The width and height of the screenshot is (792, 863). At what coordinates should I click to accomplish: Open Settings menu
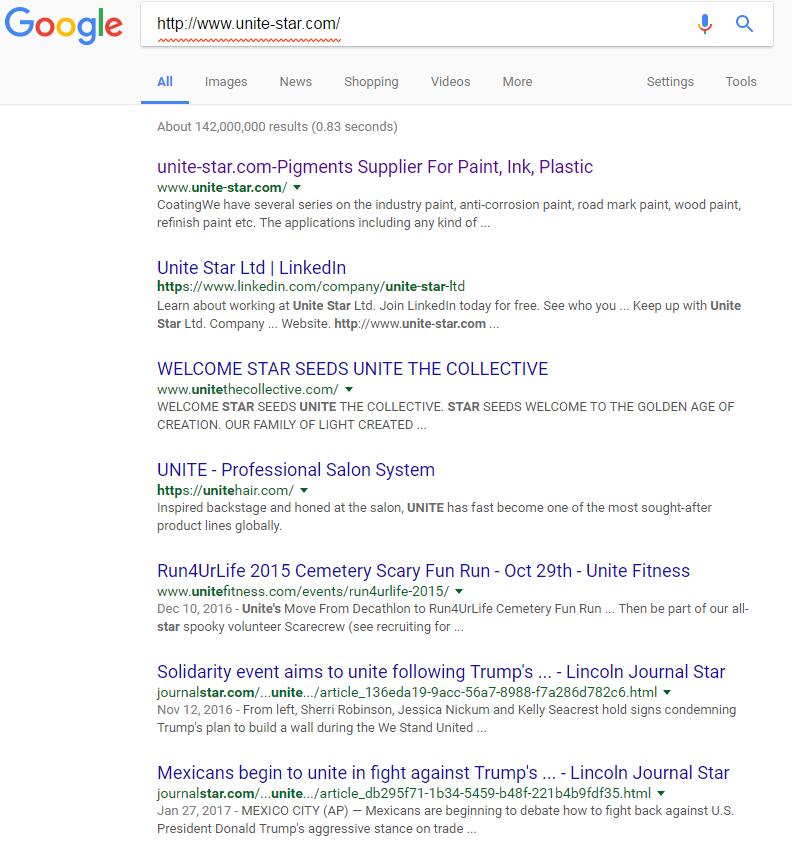coord(670,81)
